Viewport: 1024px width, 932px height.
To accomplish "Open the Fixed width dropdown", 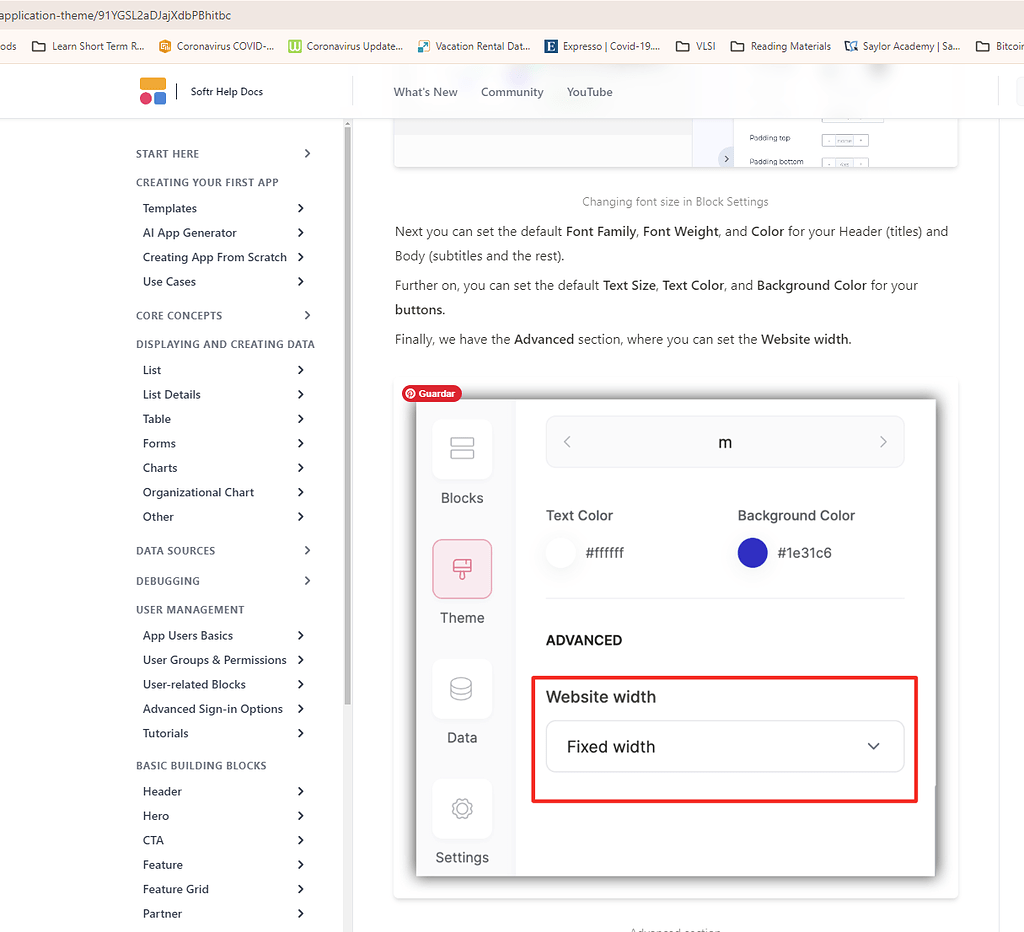I will (724, 746).
